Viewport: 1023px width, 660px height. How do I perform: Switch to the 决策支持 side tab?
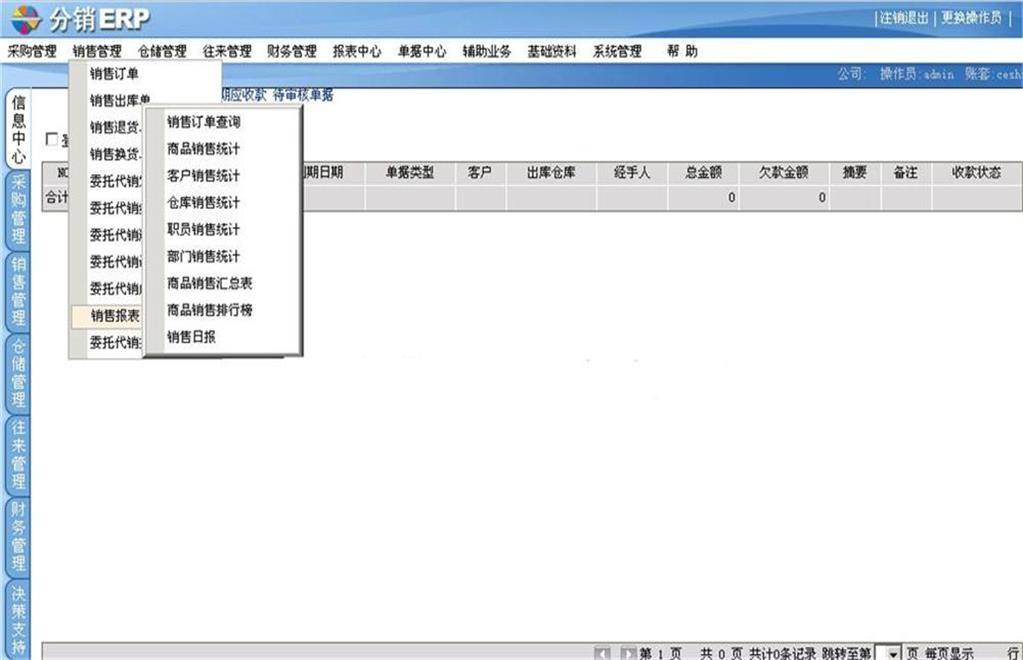[18, 620]
